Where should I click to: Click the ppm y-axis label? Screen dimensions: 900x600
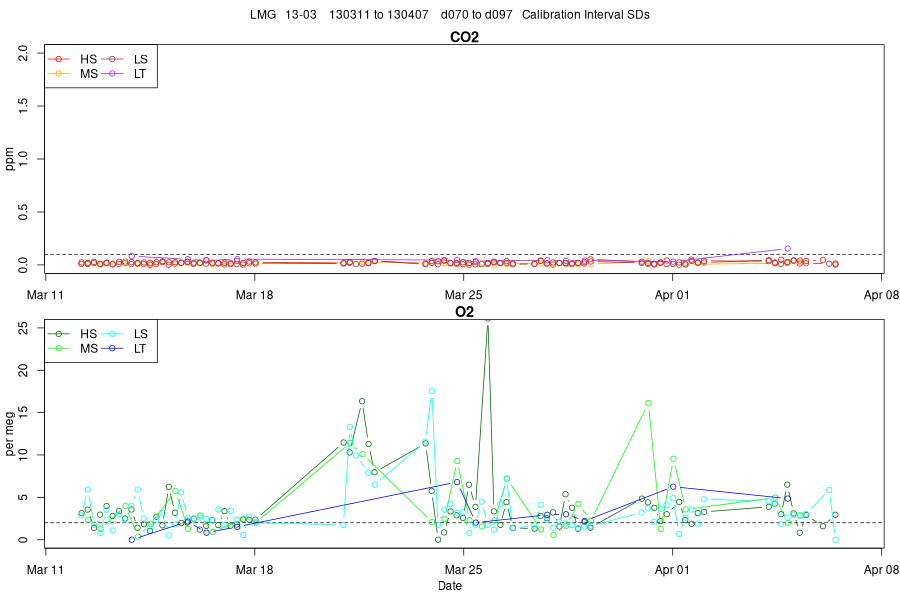click(9, 159)
